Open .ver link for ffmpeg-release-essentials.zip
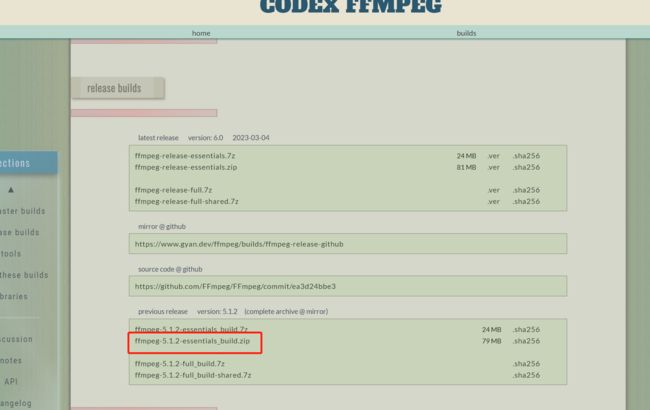 (493, 167)
